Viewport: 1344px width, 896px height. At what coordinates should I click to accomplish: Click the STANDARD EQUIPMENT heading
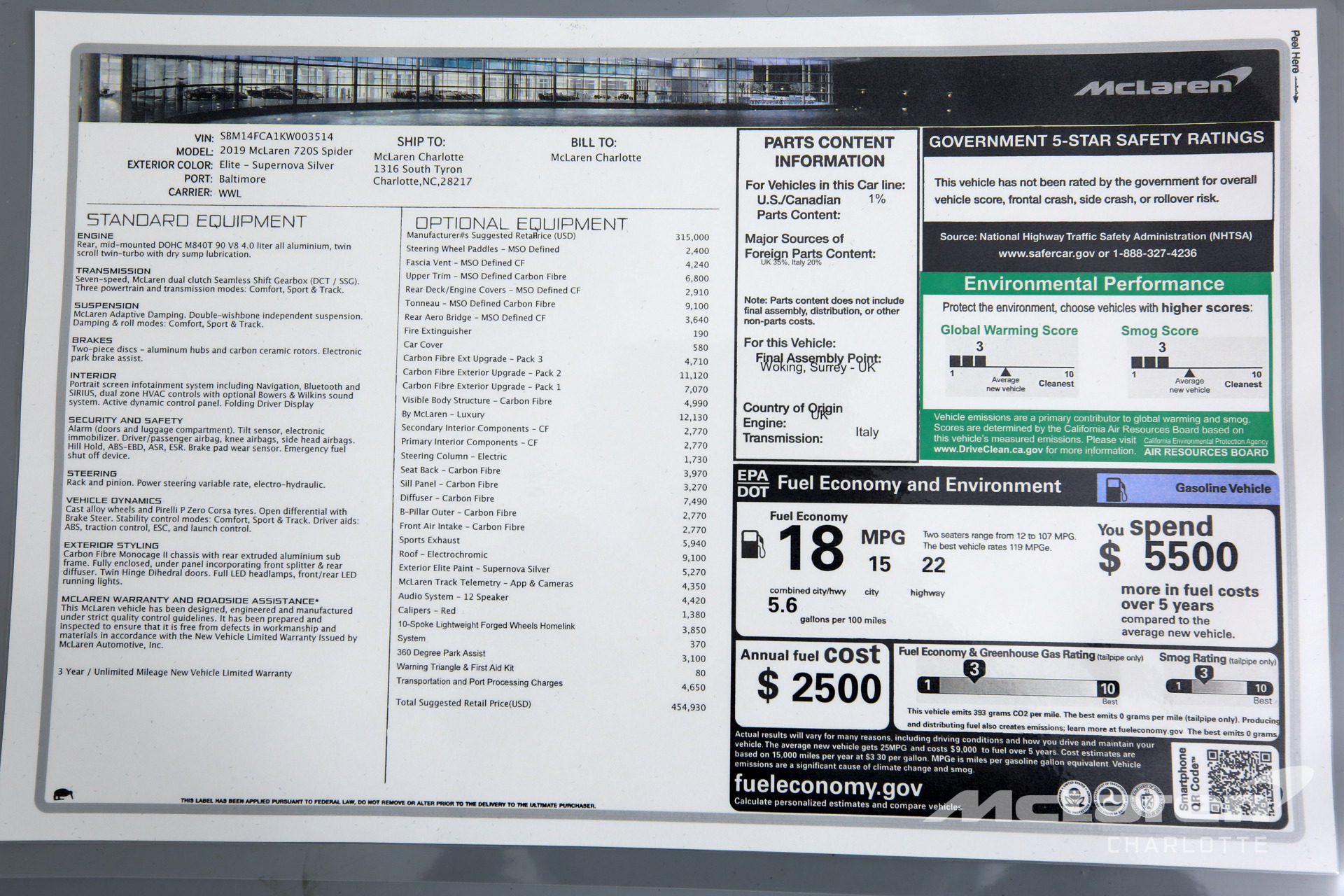(x=196, y=221)
